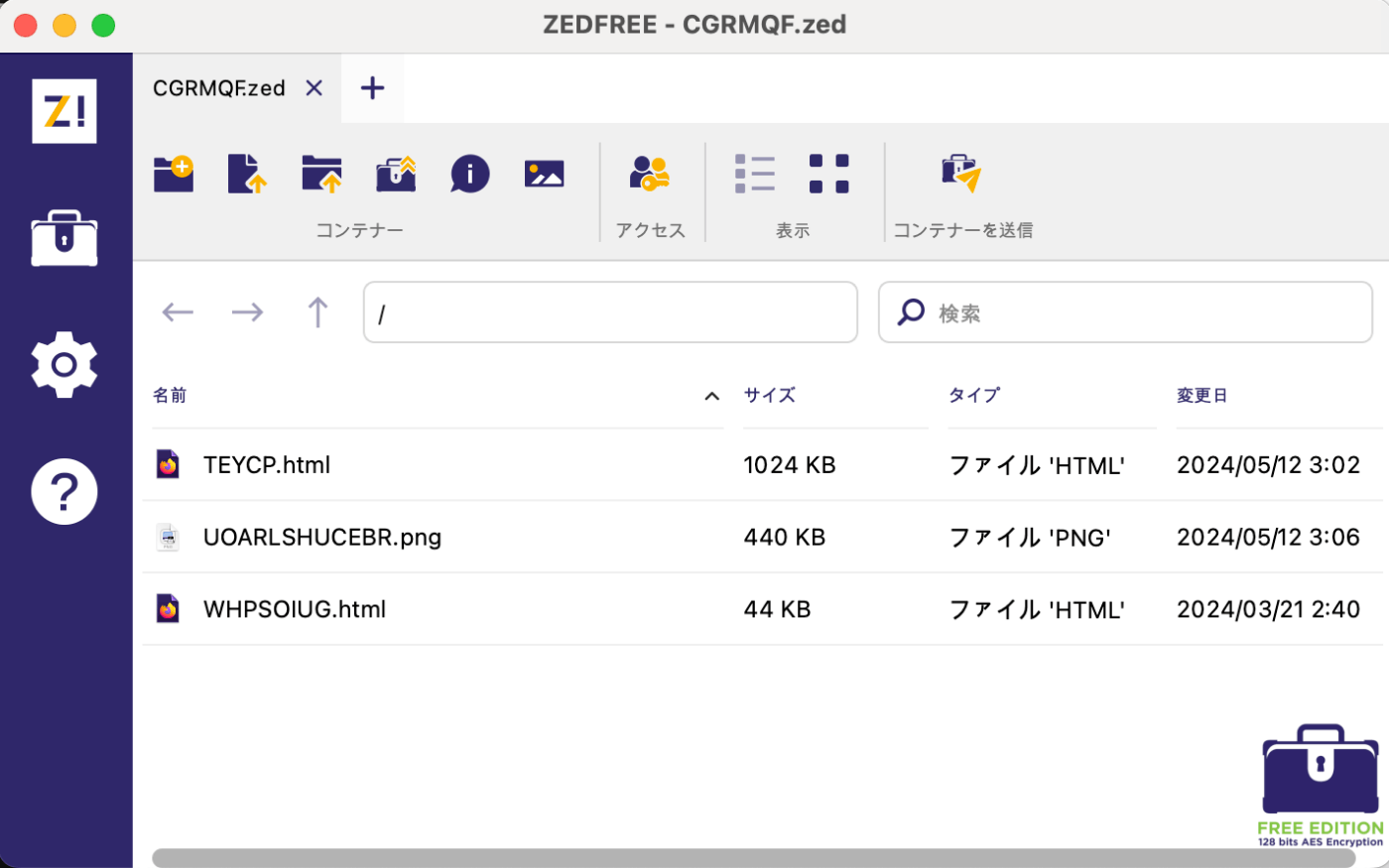Switch to grid view display
Image resolution: width=1389 pixels, height=868 pixels.
tap(829, 174)
